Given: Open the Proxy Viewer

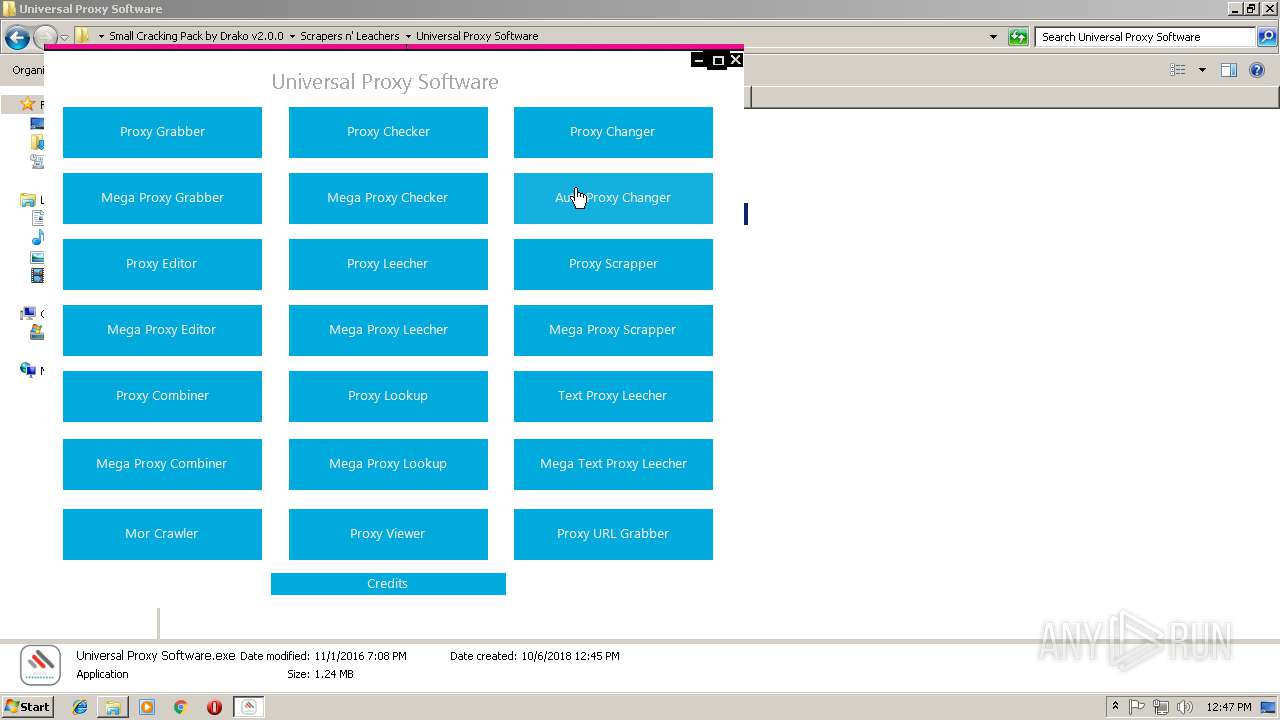Looking at the screenshot, I should (388, 534).
